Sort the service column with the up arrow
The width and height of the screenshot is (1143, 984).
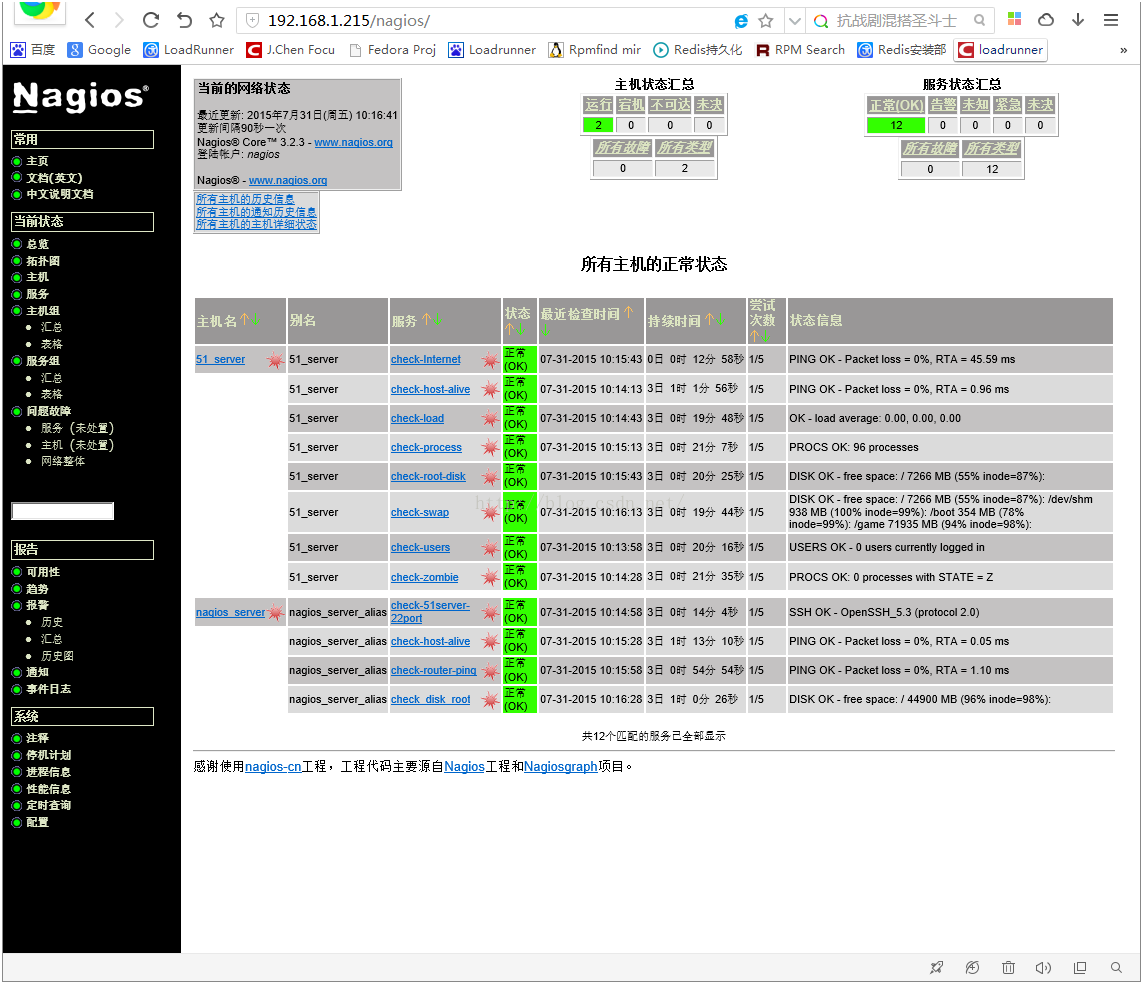click(x=426, y=319)
